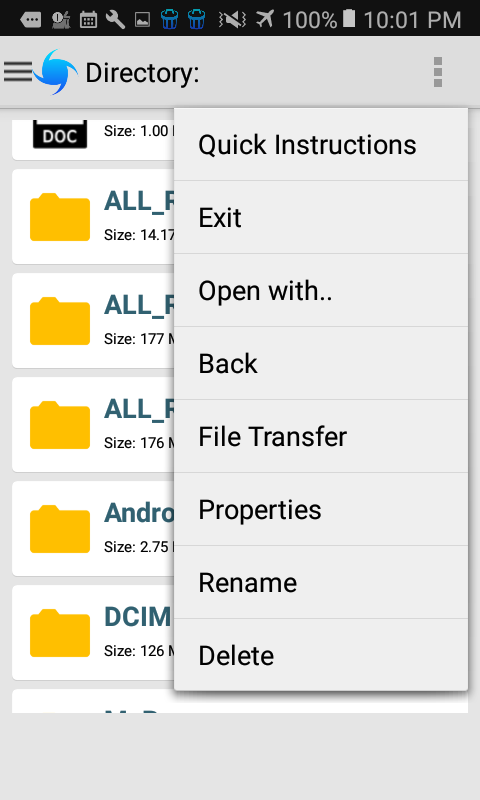Image resolution: width=480 pixels, height=800 pixels.
Task: Tap folder icon with size 176
Action: [x=60, y=425]
